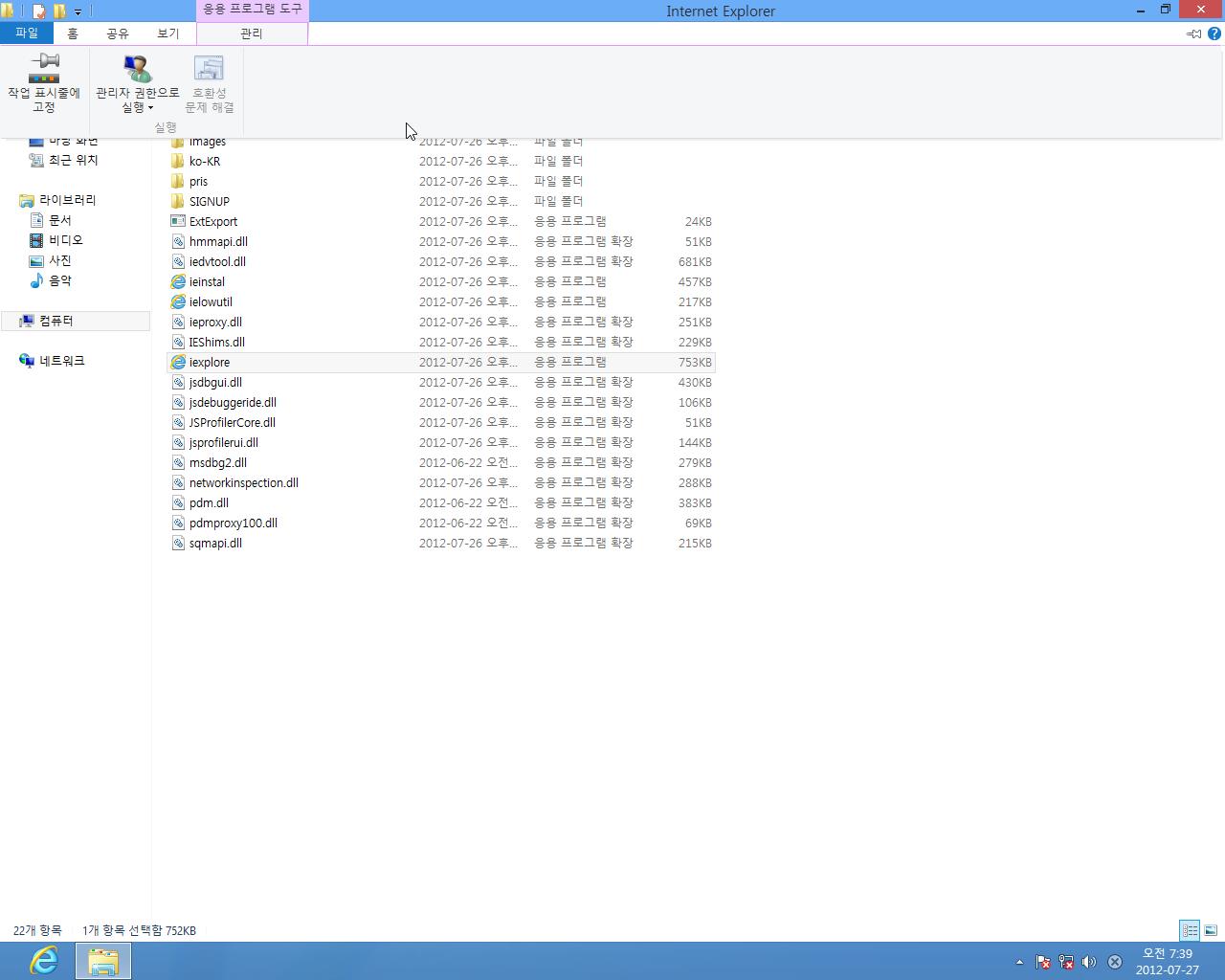
Task: Open the quick access toolbar customize dropdown
Action: point(78,11)
